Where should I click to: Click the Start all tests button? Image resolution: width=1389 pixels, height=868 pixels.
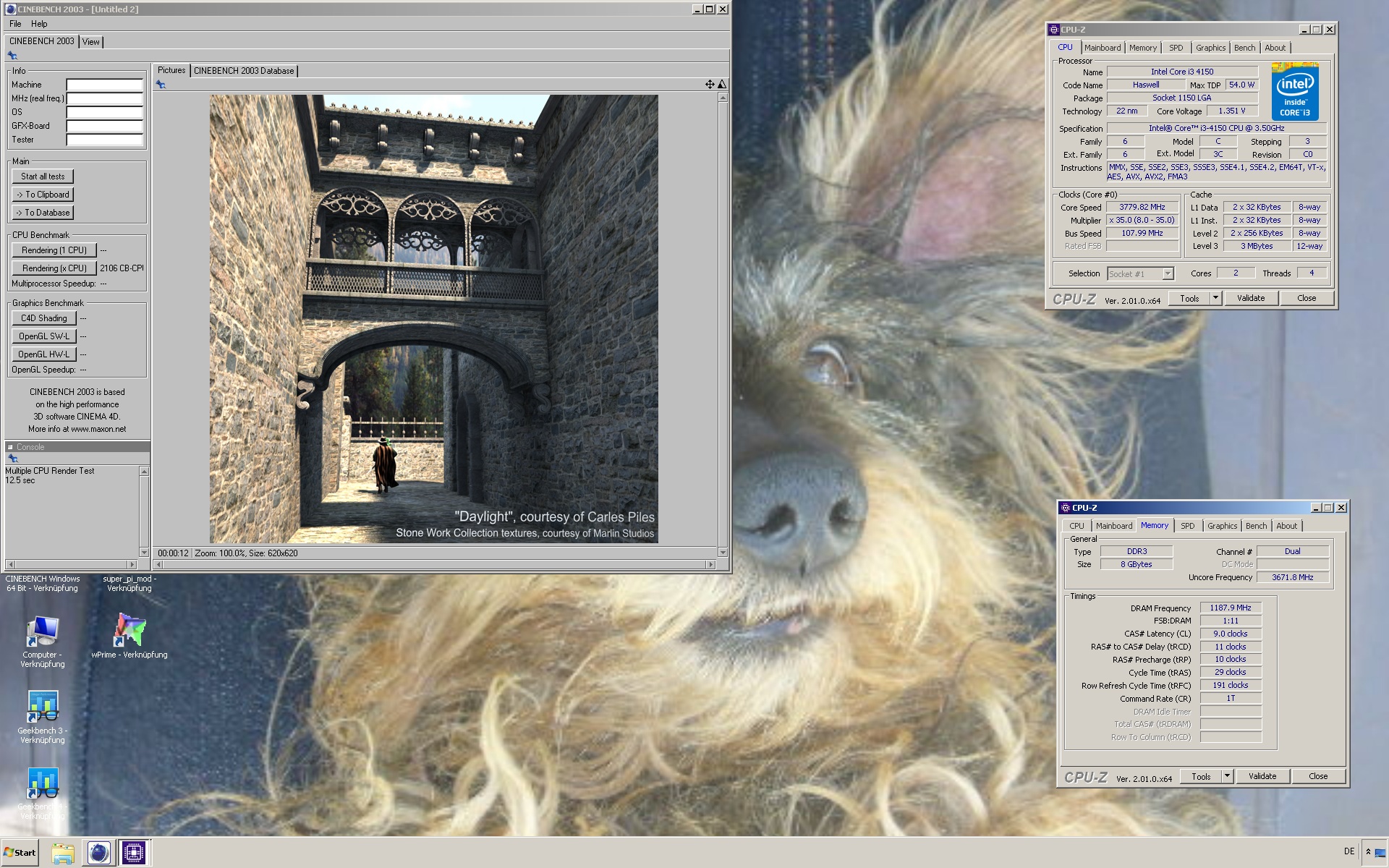pyautogui.click(x=43, y=176)
